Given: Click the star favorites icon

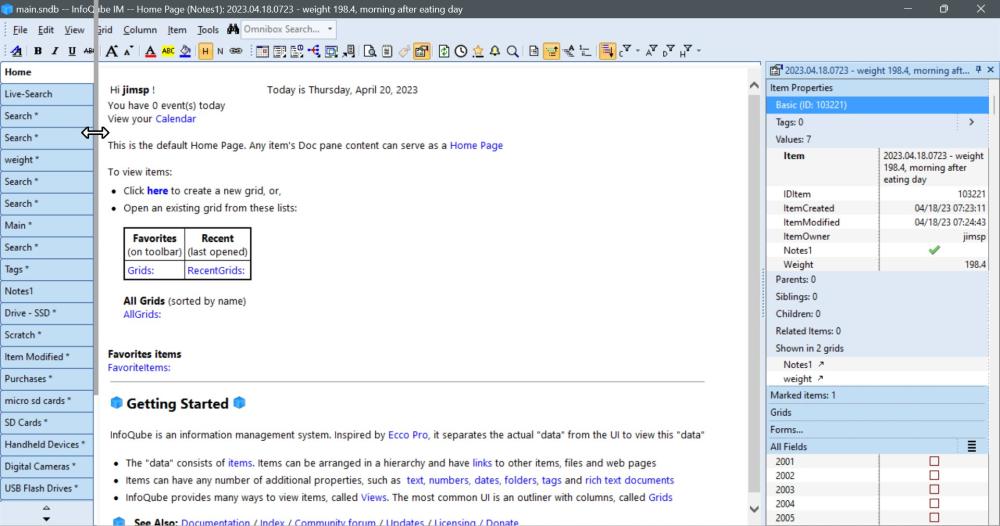Looking at the screenshot, I should (478, 51).
